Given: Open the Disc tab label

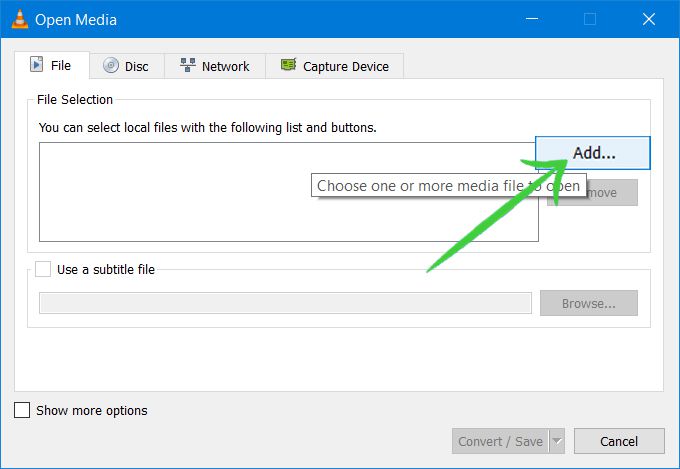Looking at the screenshot, I should click(137, 66).
